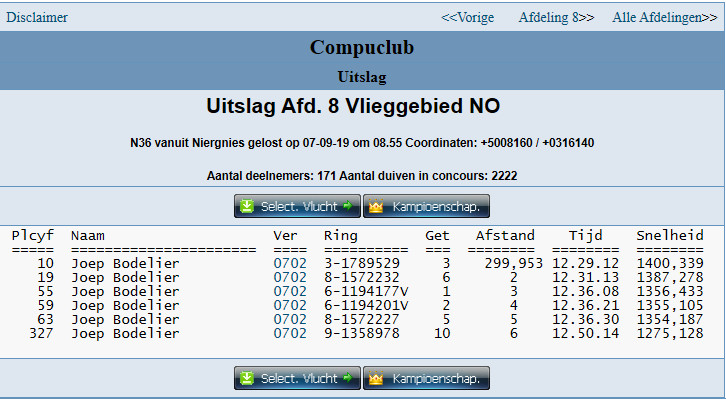The image size is (726, 399).
Task: Open the Disclaimer link
Action: (37, 18)
